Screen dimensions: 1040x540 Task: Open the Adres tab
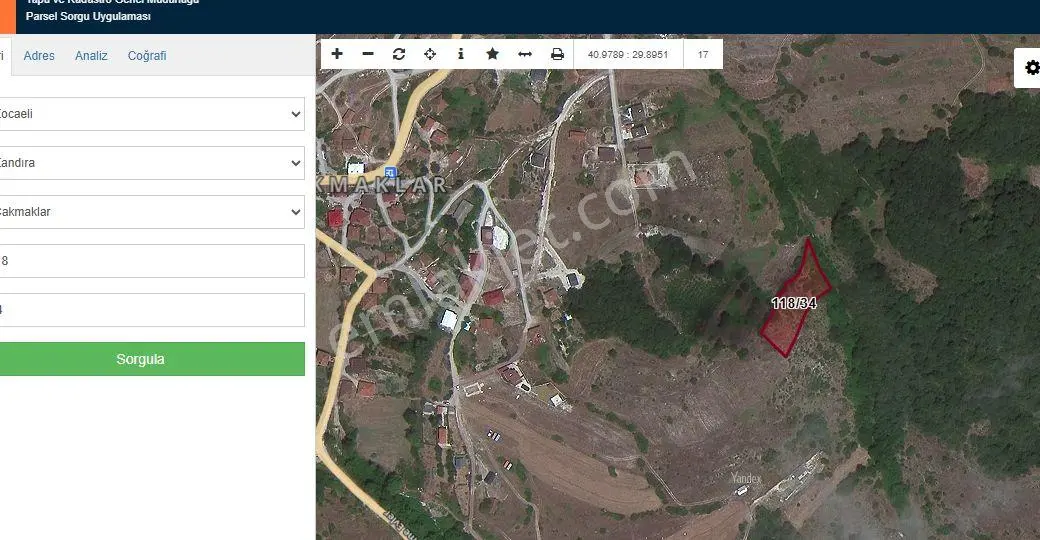tap(39, 56)
